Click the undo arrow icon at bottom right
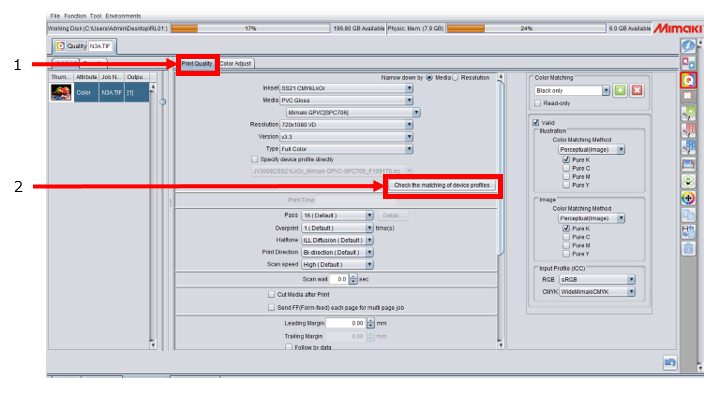The width and height of the screenshot is (722, 401). pos(670,362)
